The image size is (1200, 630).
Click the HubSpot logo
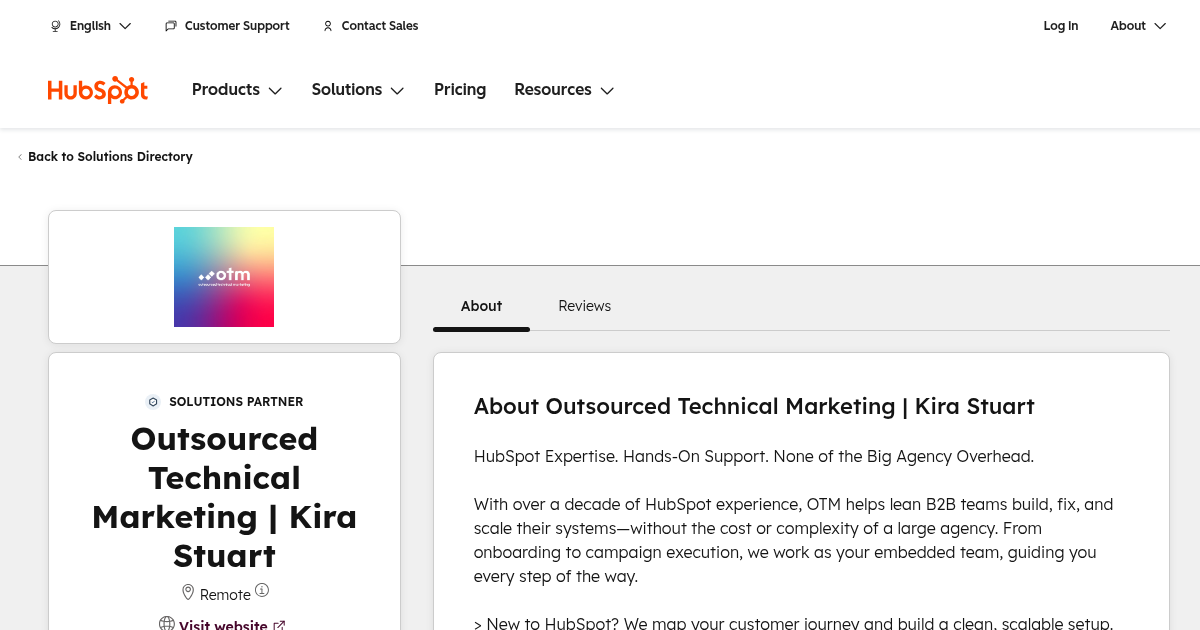[98, 90]
